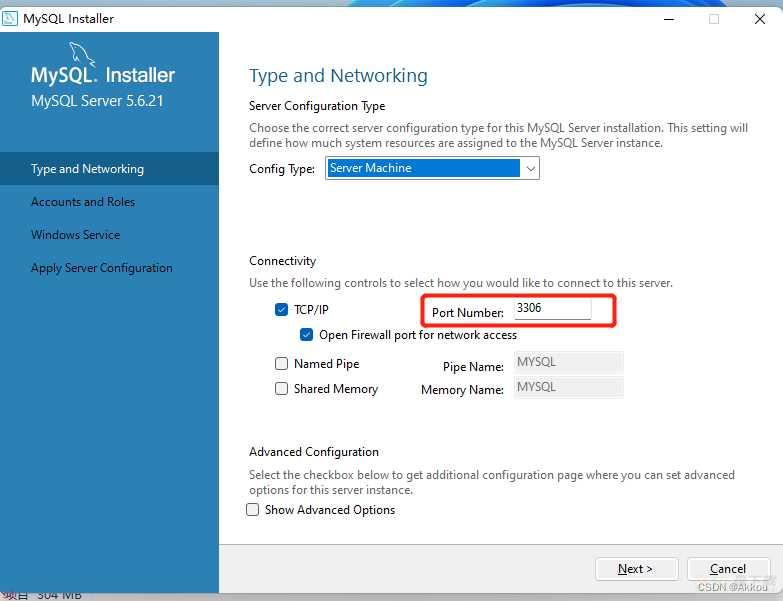Screen dimensions: 783x601
Task: Click the Connectivity section heading
Action: click(283, 261)
